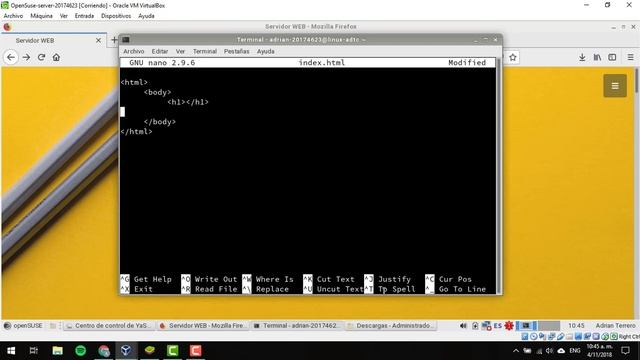
Task: Open the Firefox home page icon
Action: (x=56, y=57)
